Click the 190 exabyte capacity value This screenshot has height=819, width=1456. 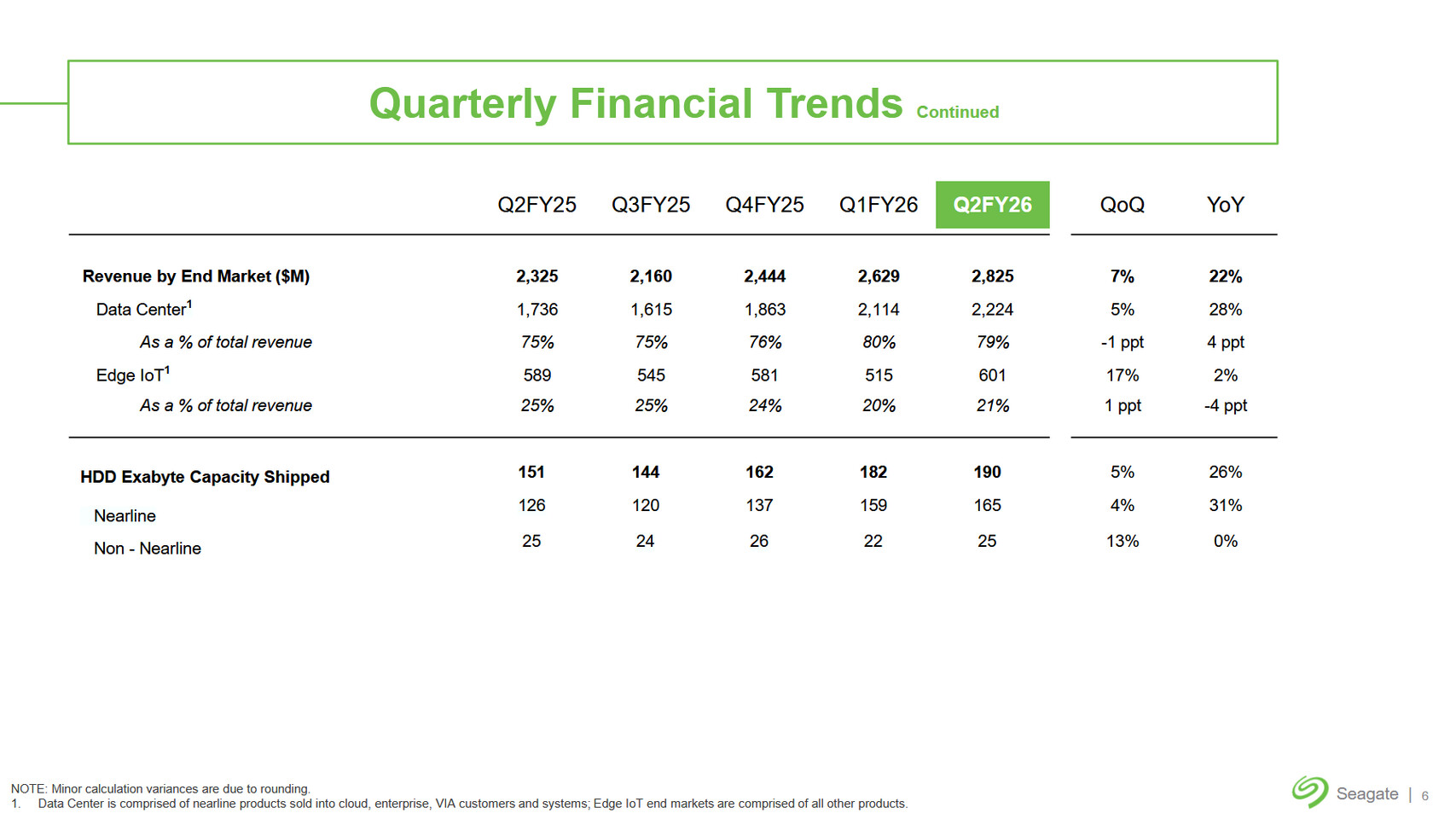point(987,472)
